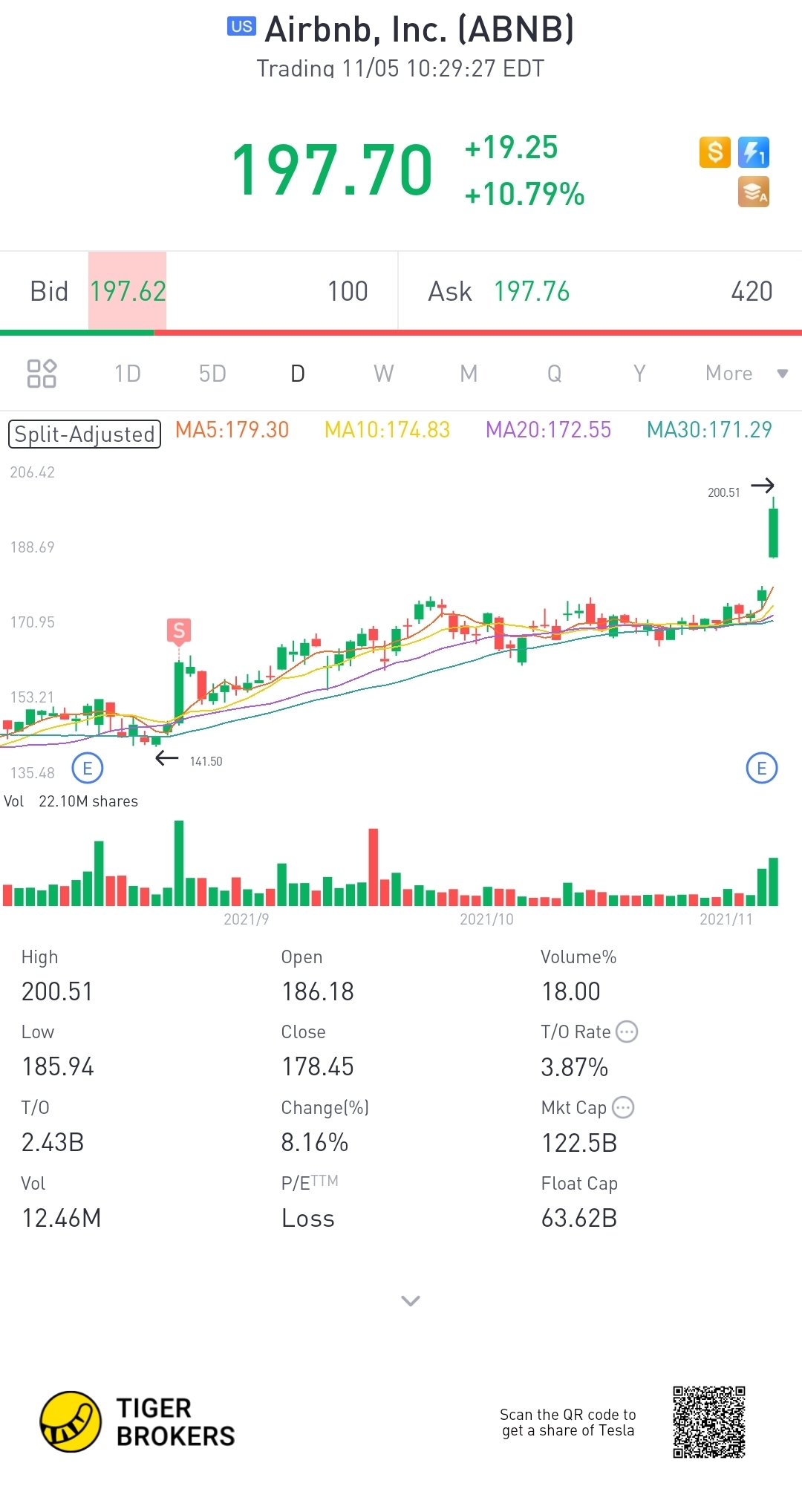Open the chart layout grid icon

[42, 374]
